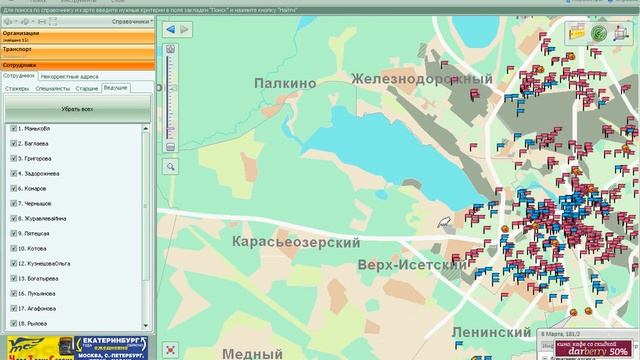Click the red cross icon at map bottom-left
Image resolution: width=640 pixels, height=360 pixels.
click(171, 350)
